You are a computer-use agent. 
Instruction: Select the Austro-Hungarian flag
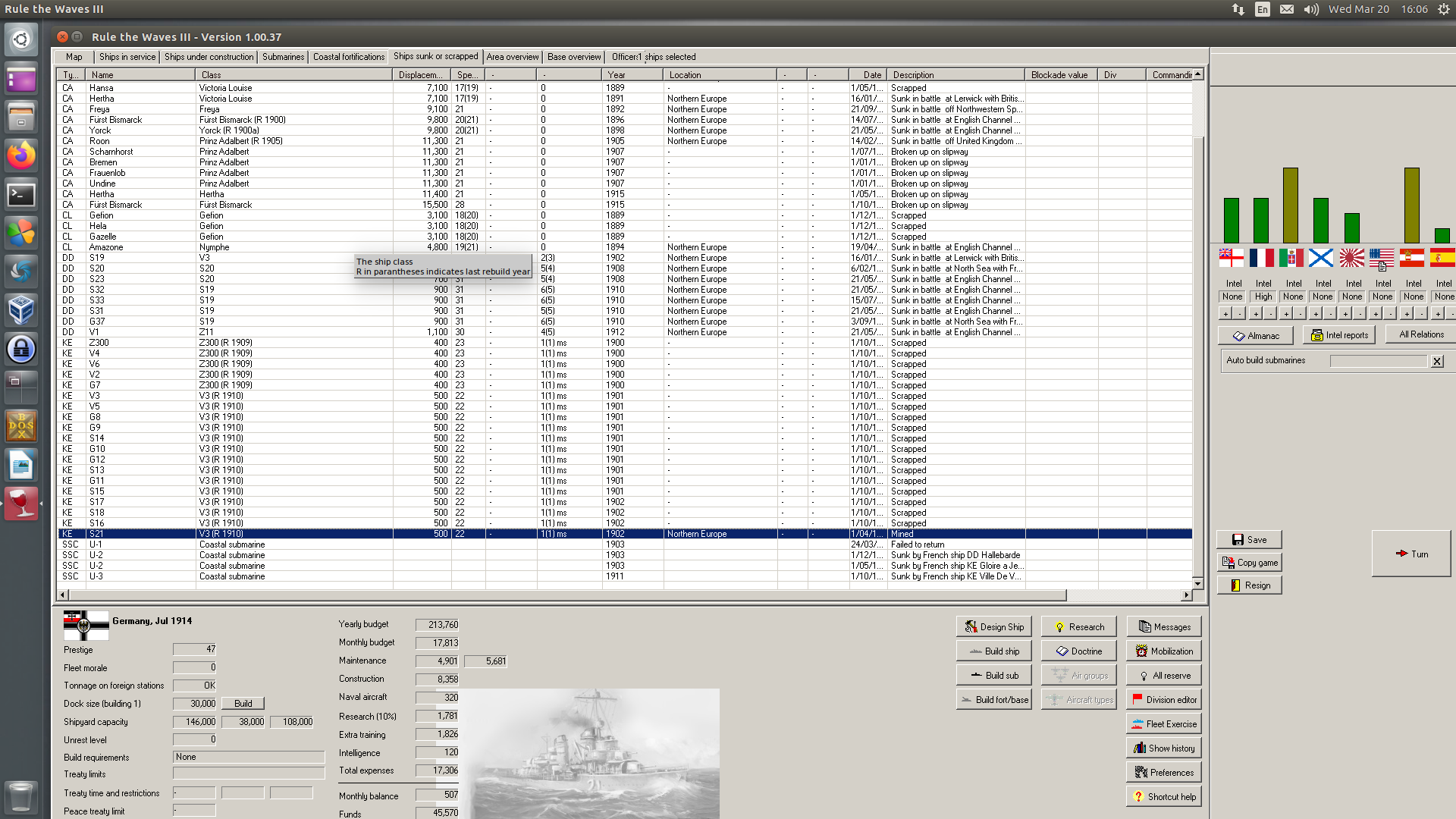tap(1411, 258)
